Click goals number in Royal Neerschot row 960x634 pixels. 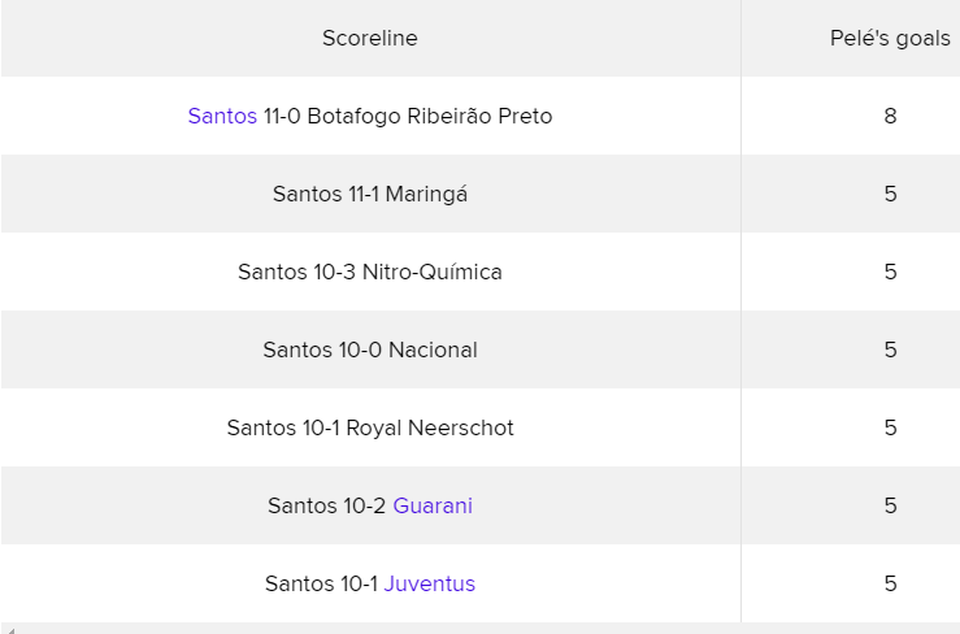tap(890, 427)
